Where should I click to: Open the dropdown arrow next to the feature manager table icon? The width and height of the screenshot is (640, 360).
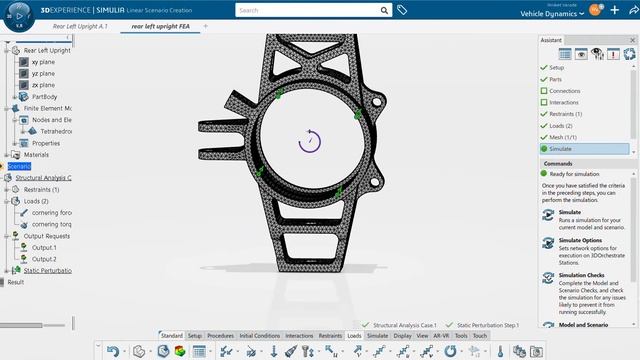point(211,351)
